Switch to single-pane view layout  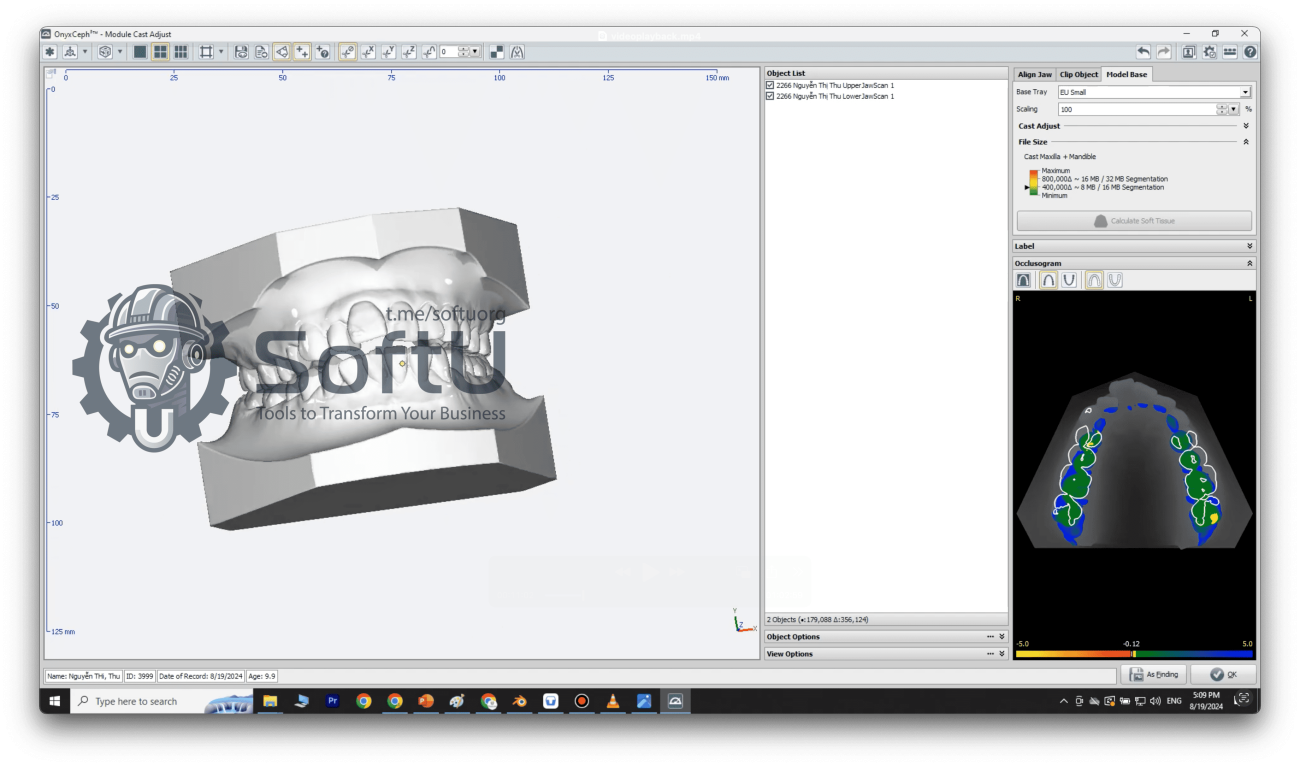click(140, 52)
